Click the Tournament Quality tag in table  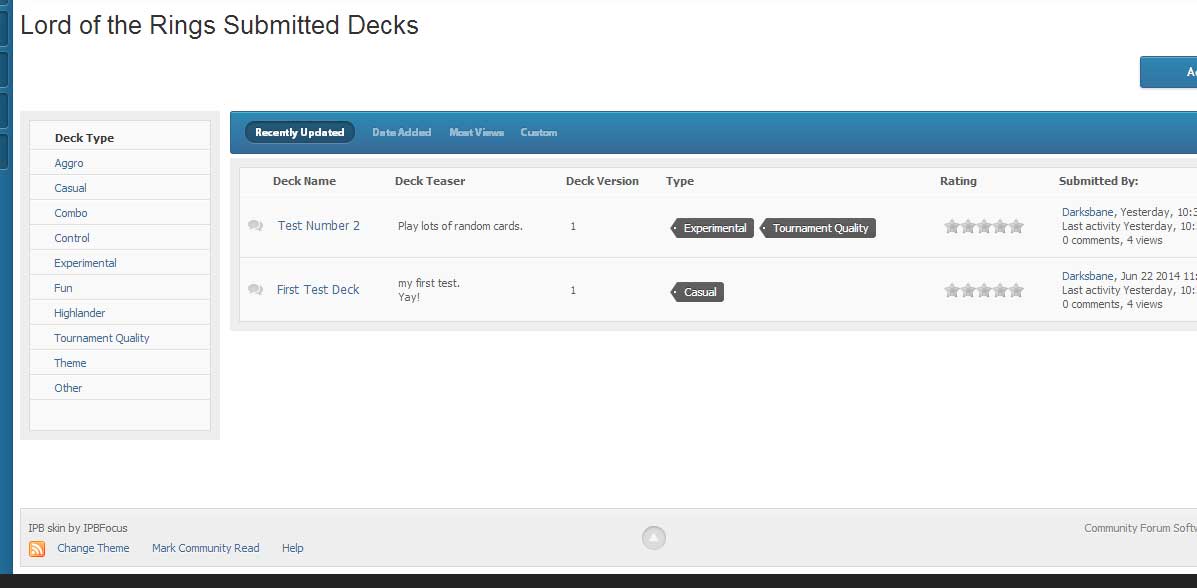tap(818, 228)
